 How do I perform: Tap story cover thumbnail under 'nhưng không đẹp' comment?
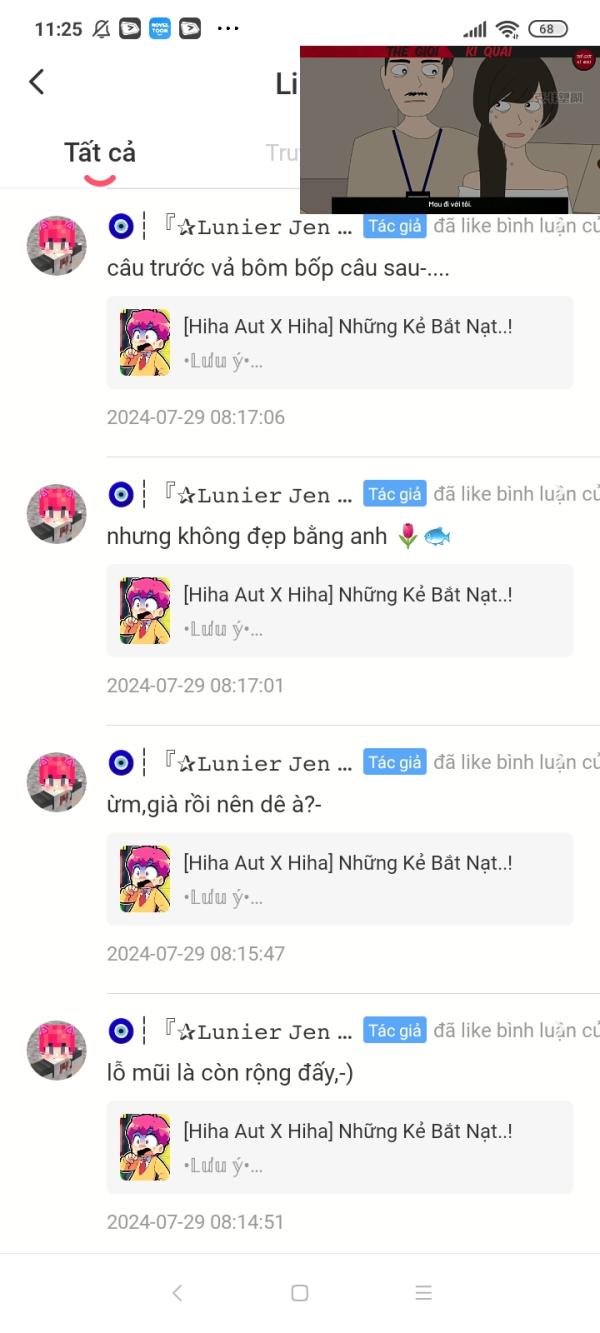tap(145, 610)
